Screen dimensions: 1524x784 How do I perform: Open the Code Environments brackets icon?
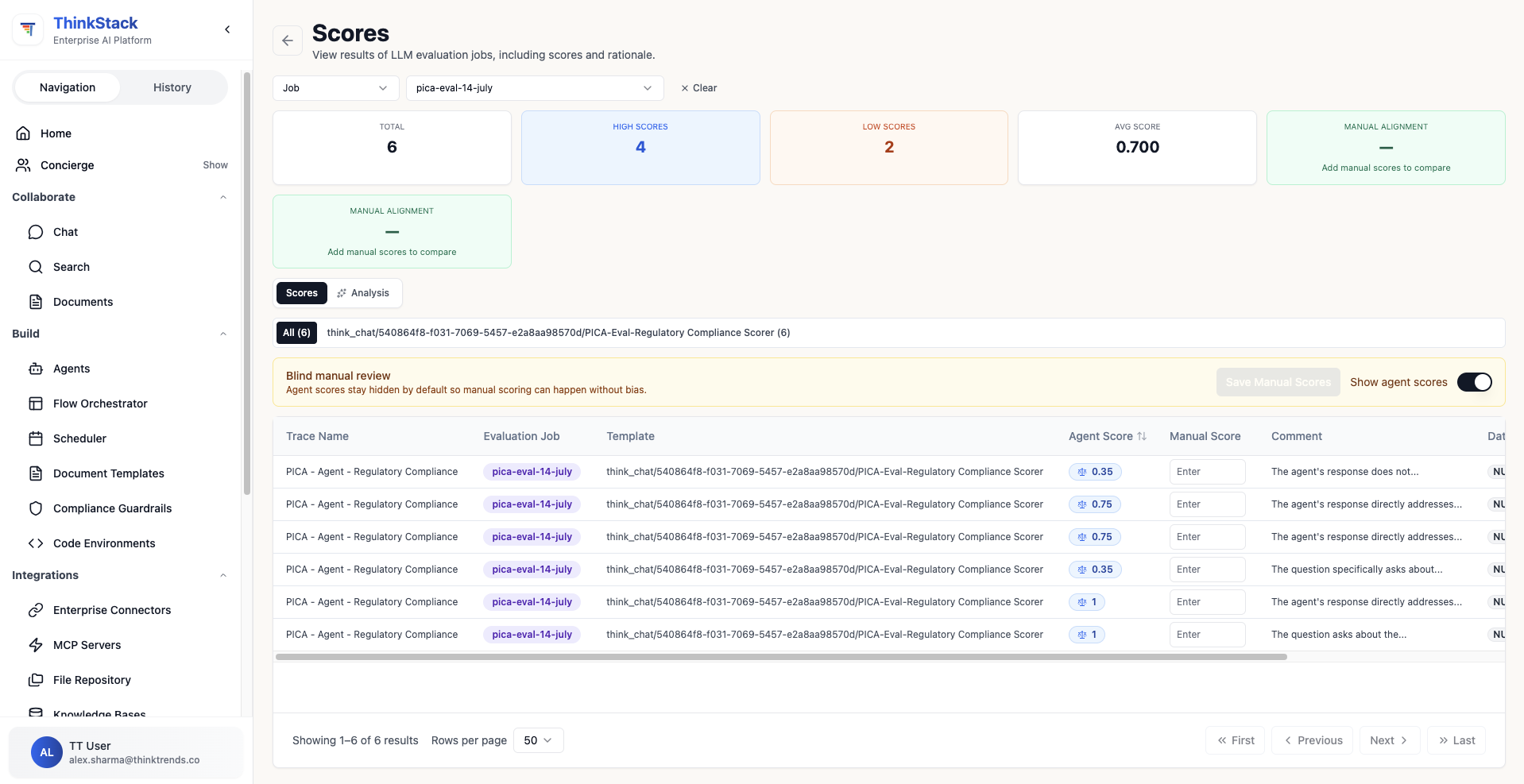tap(36, 543)
